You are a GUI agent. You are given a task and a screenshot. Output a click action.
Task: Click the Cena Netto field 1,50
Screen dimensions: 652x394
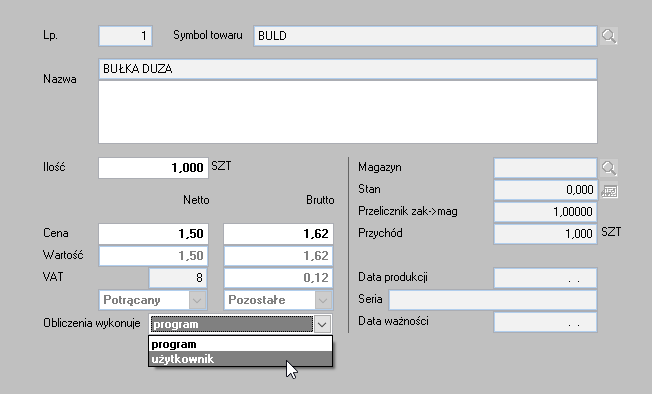coord(153,234)
